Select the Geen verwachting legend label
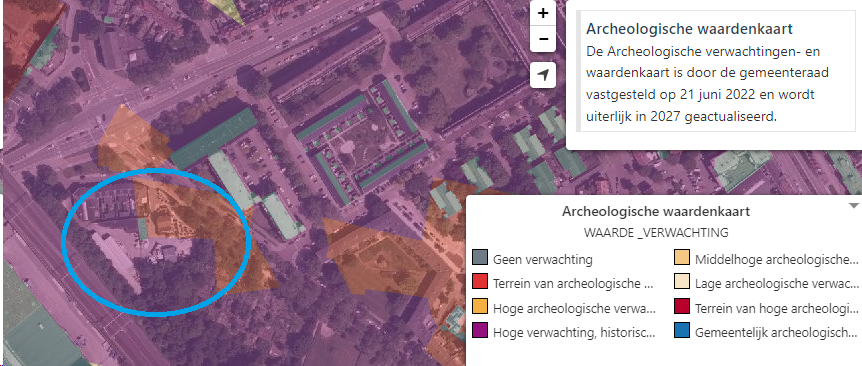This screenshot has height=366, width=862. tap(543, 259)
